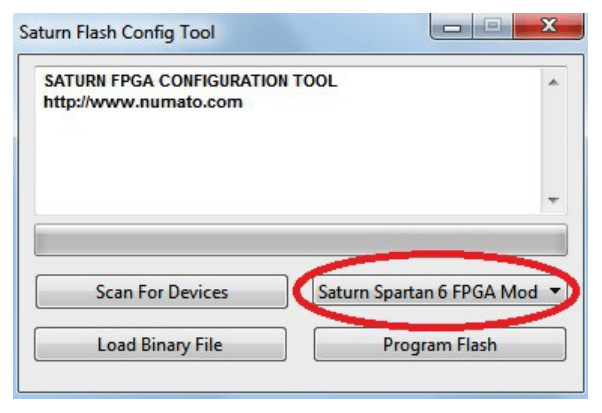Click the SATURN FPGA CONFIGURATION TOOL heading line
The image size is (602, 413).
click(x=190, y=82)
